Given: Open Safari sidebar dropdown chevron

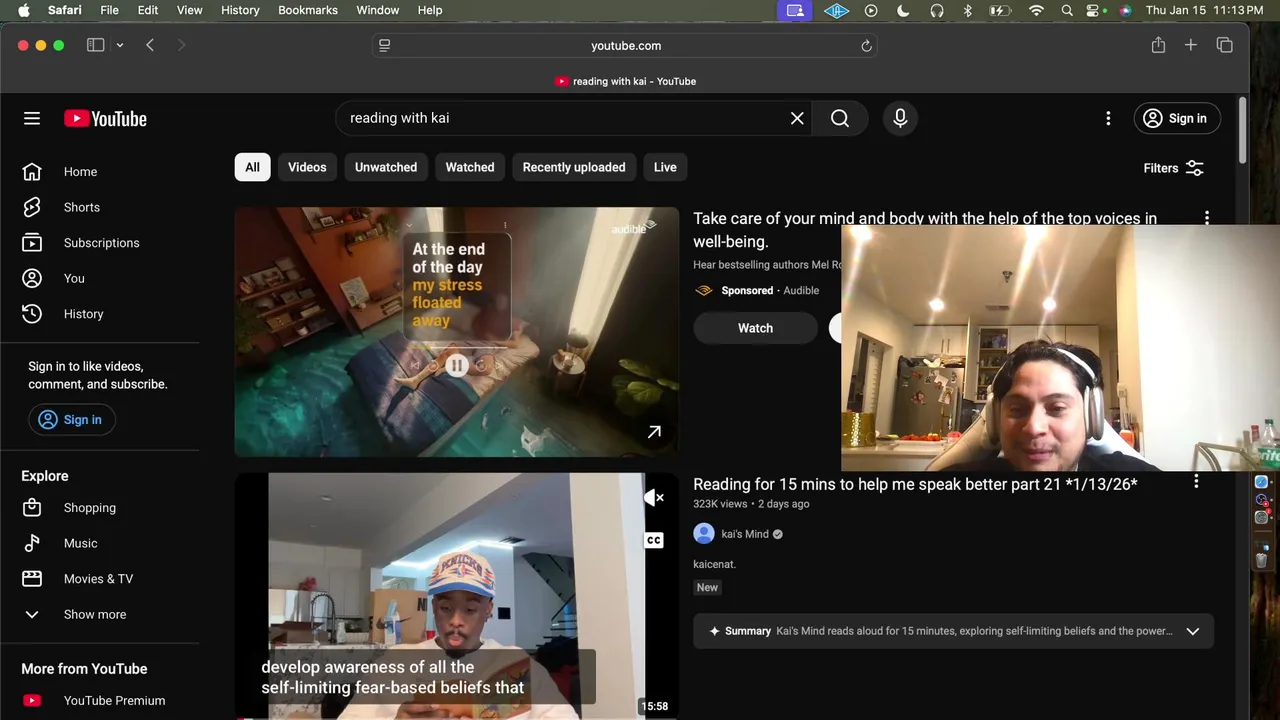Looking at the screenshot, I should [119, 45].
